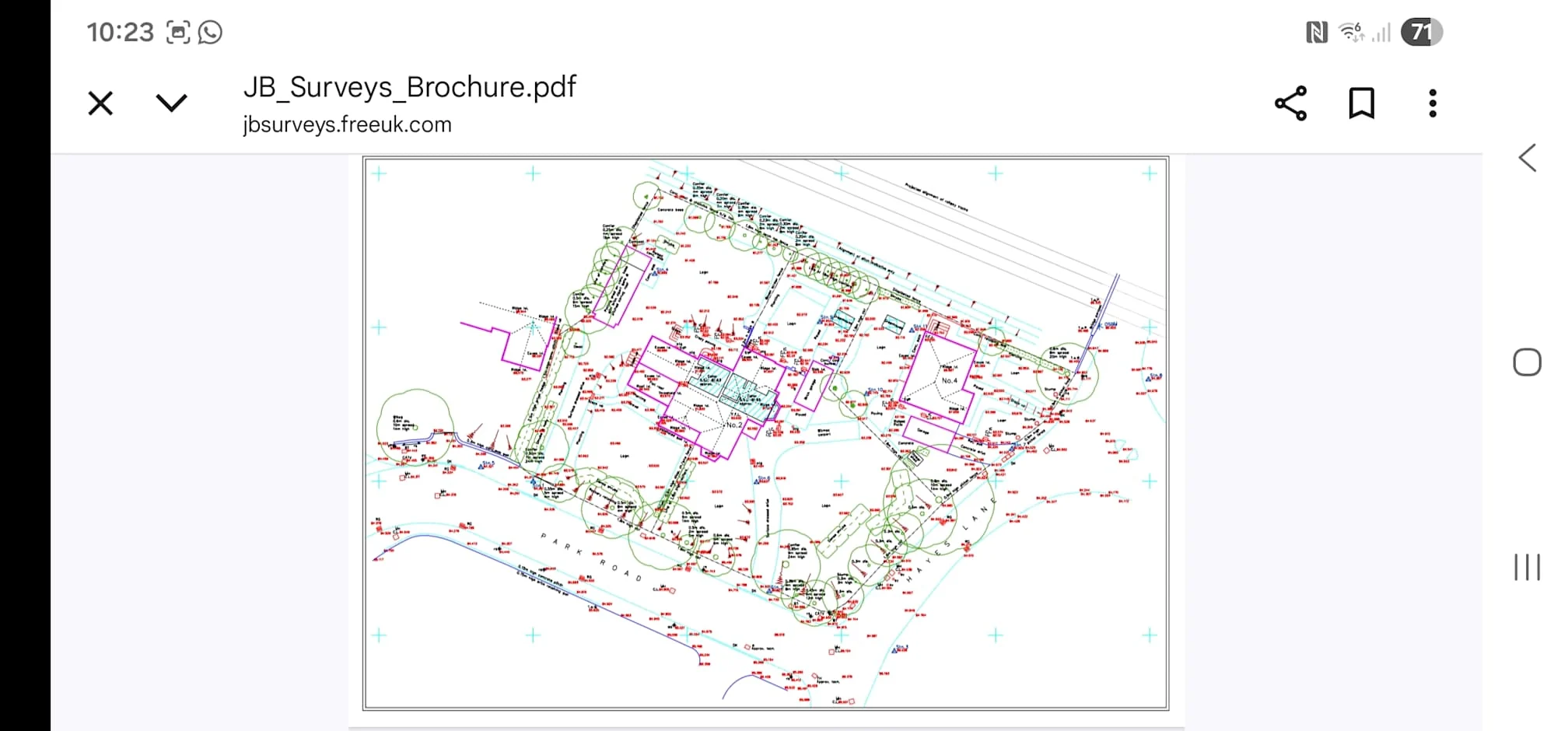
Task: Close the PDF viewer with the X icon
Action: pyautogui.click(x=100, y=103)
